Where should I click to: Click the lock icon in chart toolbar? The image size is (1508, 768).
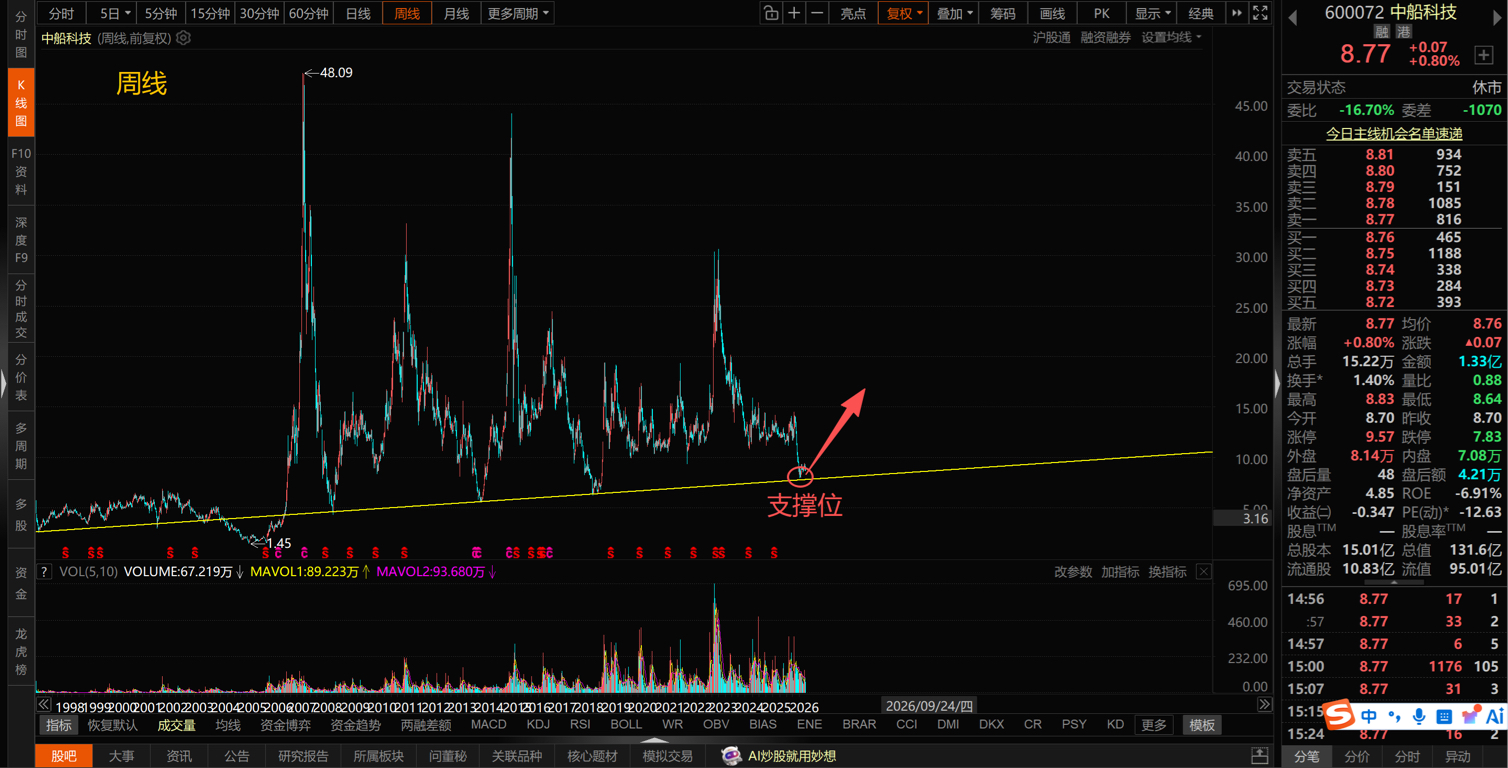[x=770, y=13]
